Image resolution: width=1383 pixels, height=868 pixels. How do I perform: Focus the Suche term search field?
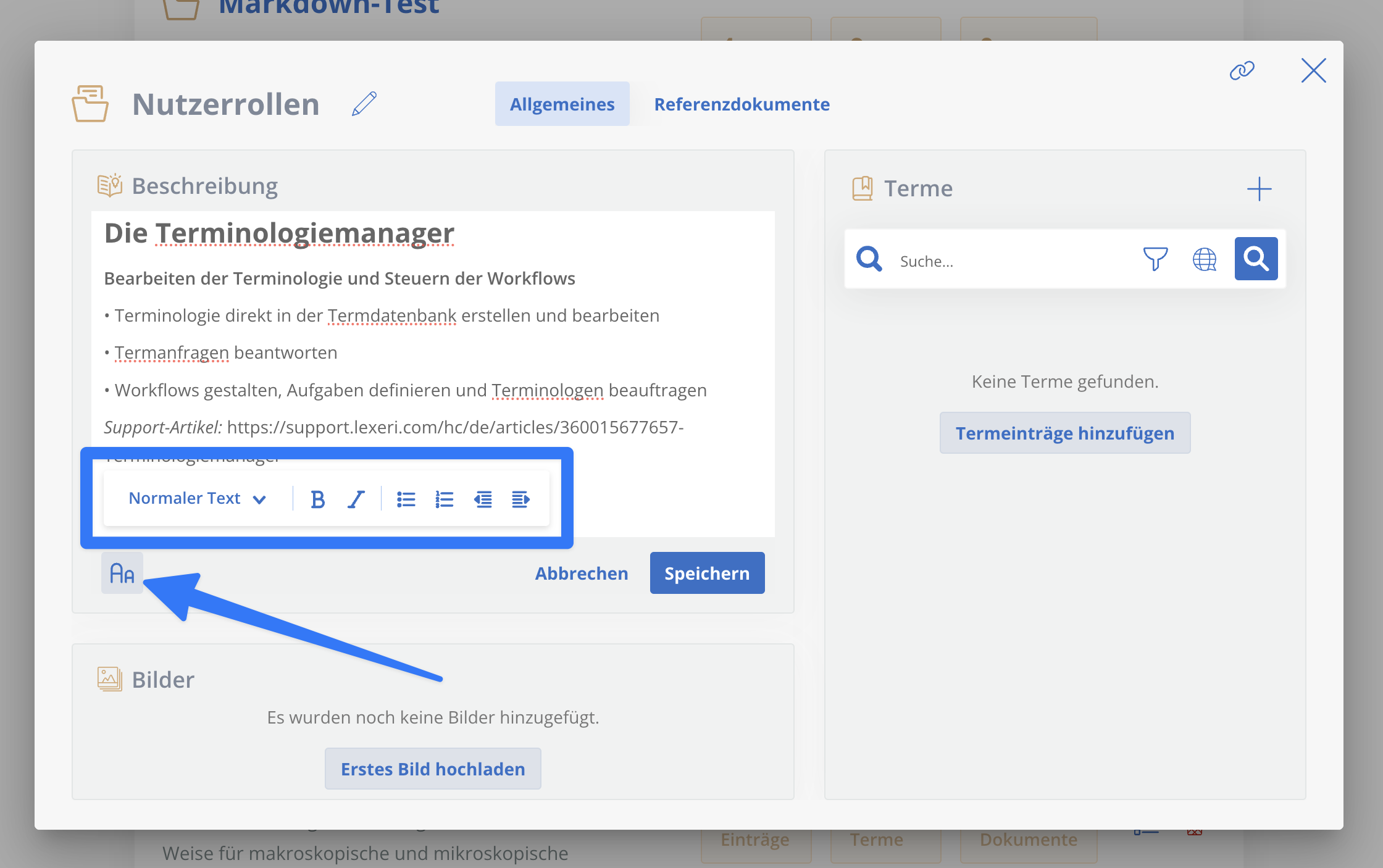[1013, 261]
